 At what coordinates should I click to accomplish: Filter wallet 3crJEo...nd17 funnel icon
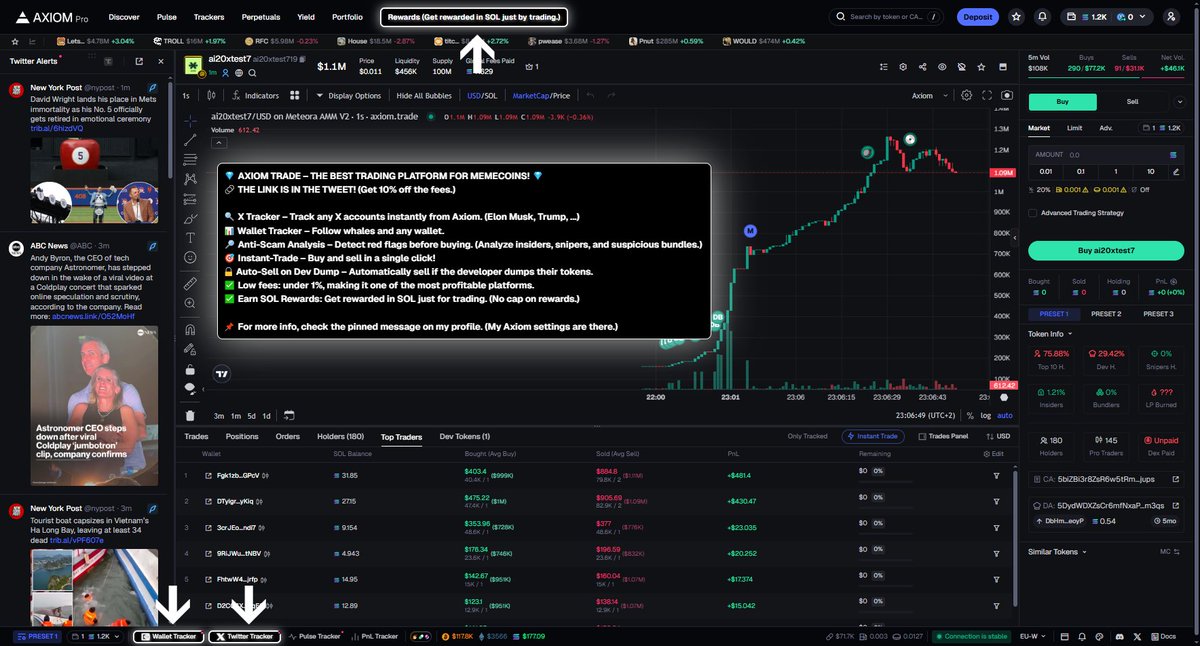pyautogui.click(x=996, y=527)
